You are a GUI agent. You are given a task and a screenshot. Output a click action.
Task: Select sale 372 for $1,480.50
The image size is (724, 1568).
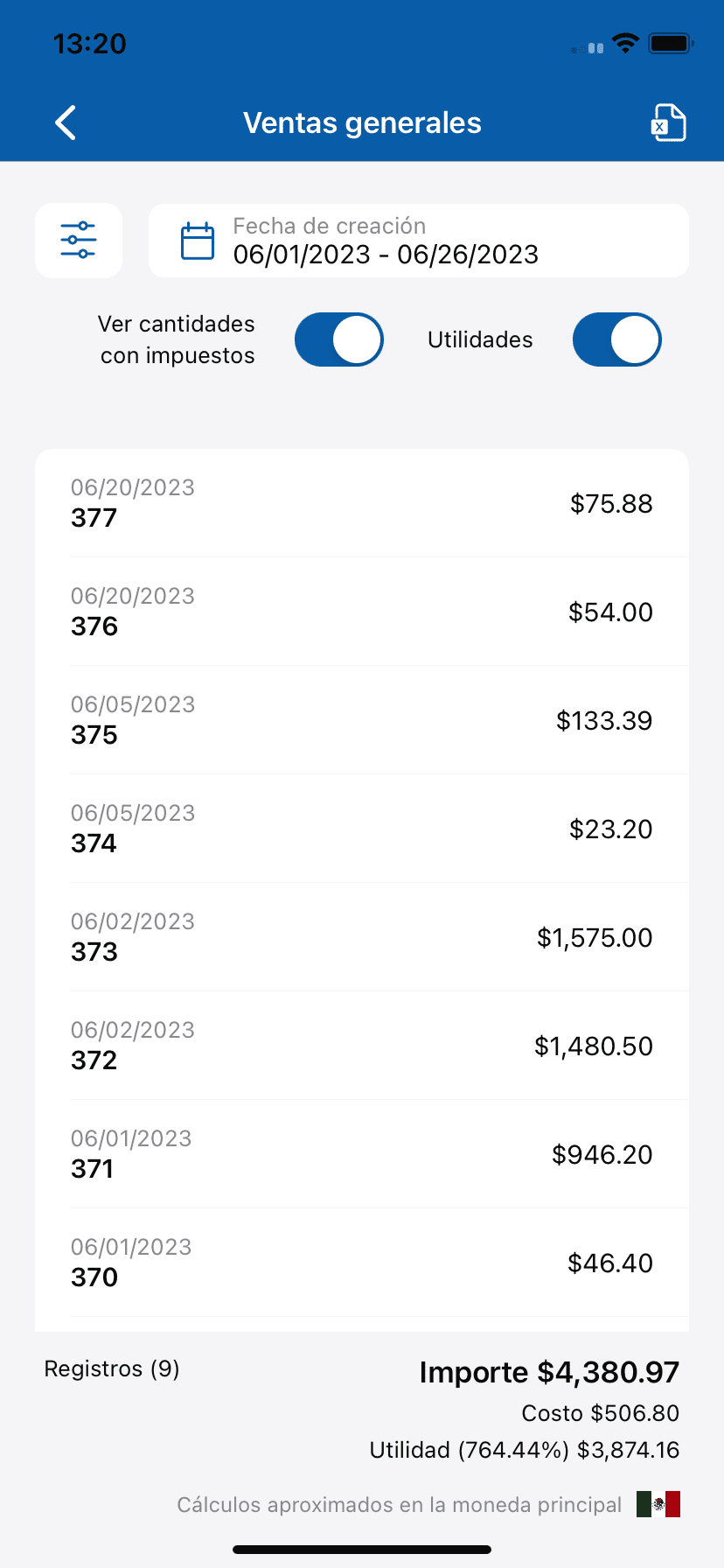point(362,1046)
